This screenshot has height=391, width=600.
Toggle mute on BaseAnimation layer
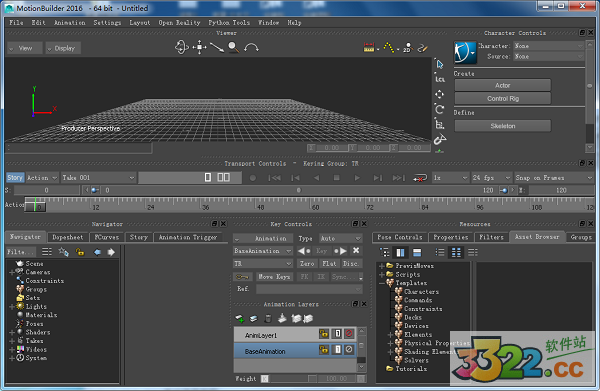tap(349, 349)
